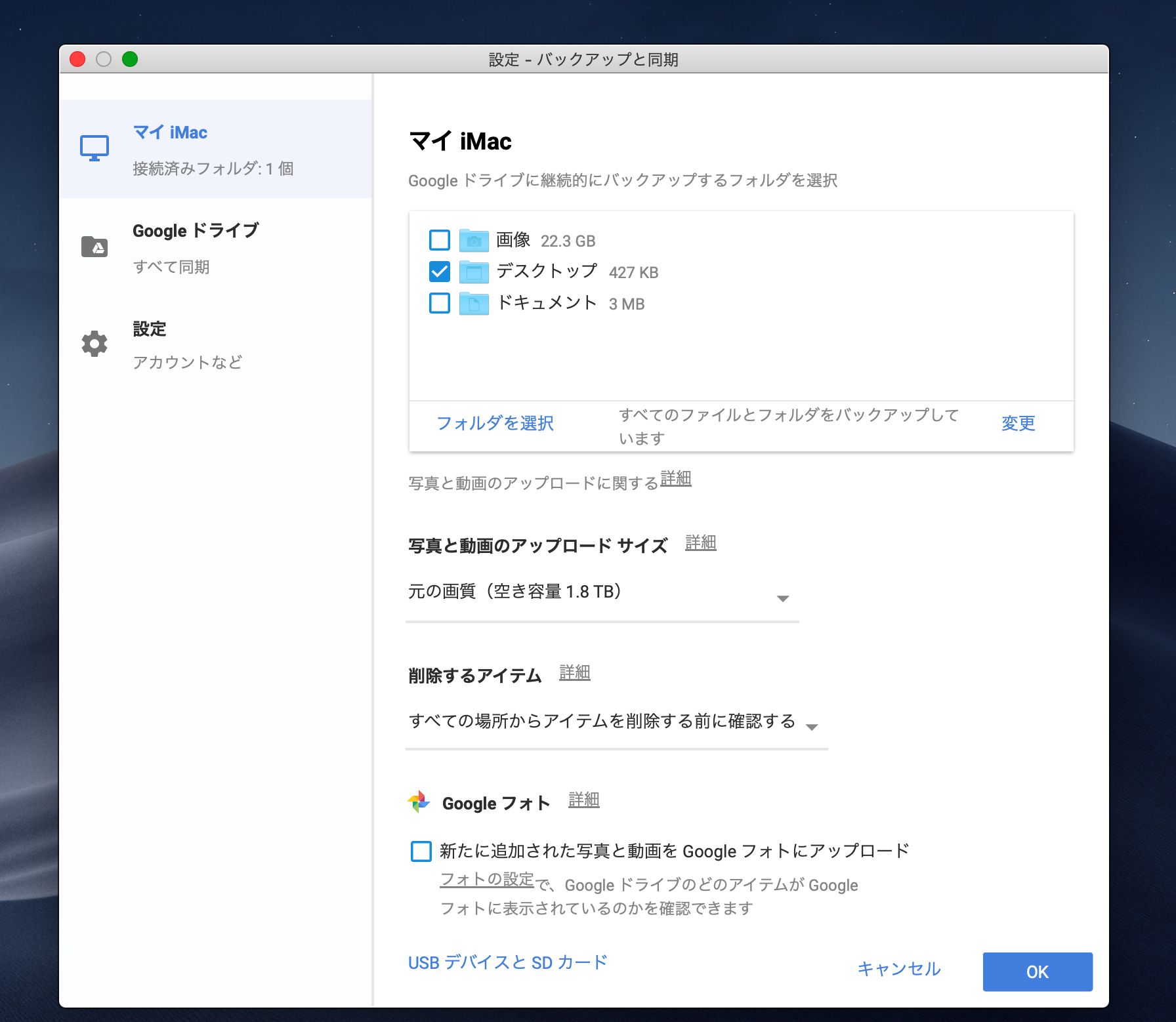Image resolution: width=1176 pixels, height=1022 pixels.
Task: Open USB デバイスと SD カード settings
Action: (x=508, y=962)
